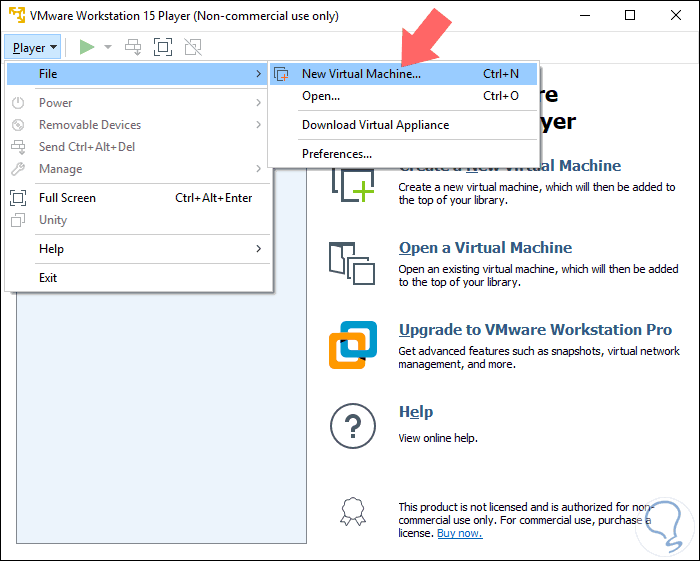
Task: Click the Unity icon in menu
Action: 18,220
